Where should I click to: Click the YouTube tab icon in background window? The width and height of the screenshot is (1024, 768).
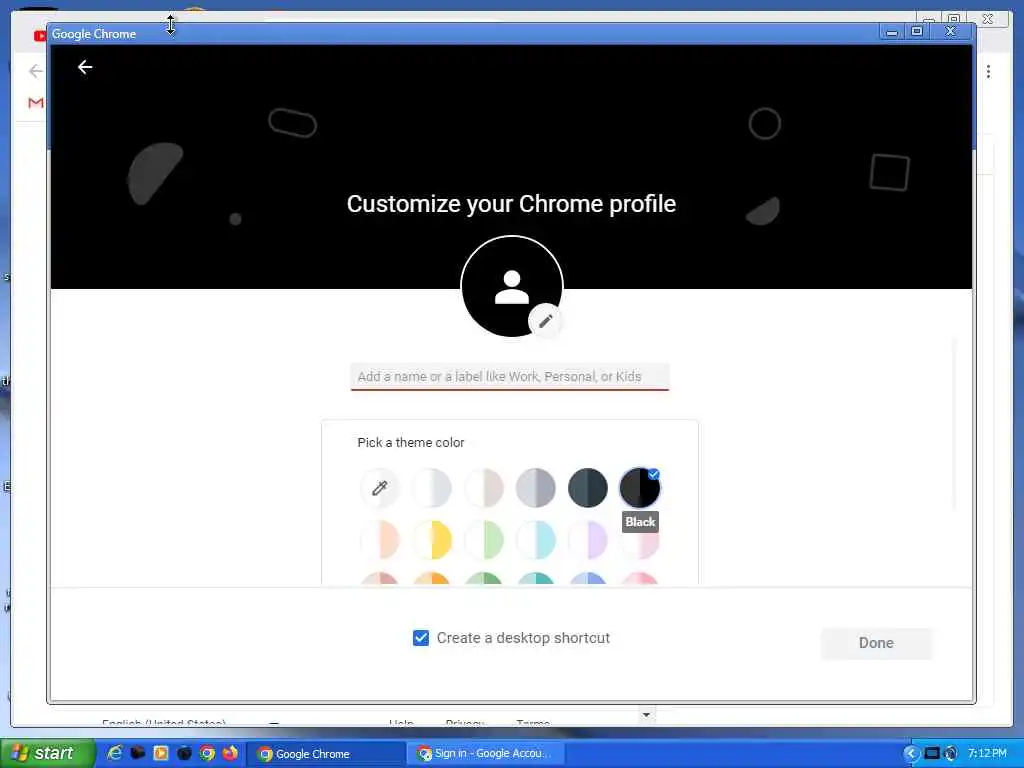(39, 35)
